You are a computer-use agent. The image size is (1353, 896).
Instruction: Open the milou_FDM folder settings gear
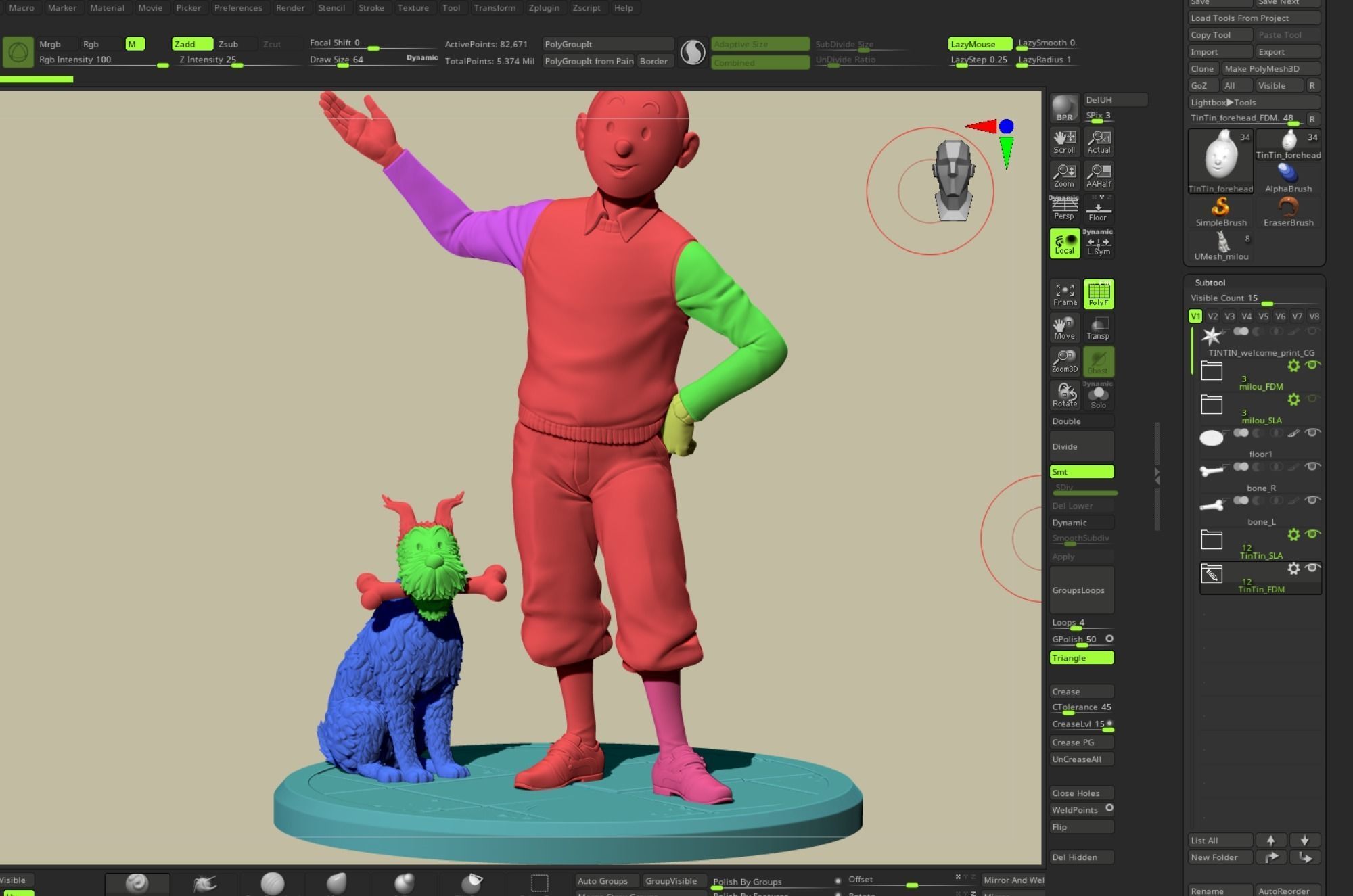click(x=1294, y=366)
